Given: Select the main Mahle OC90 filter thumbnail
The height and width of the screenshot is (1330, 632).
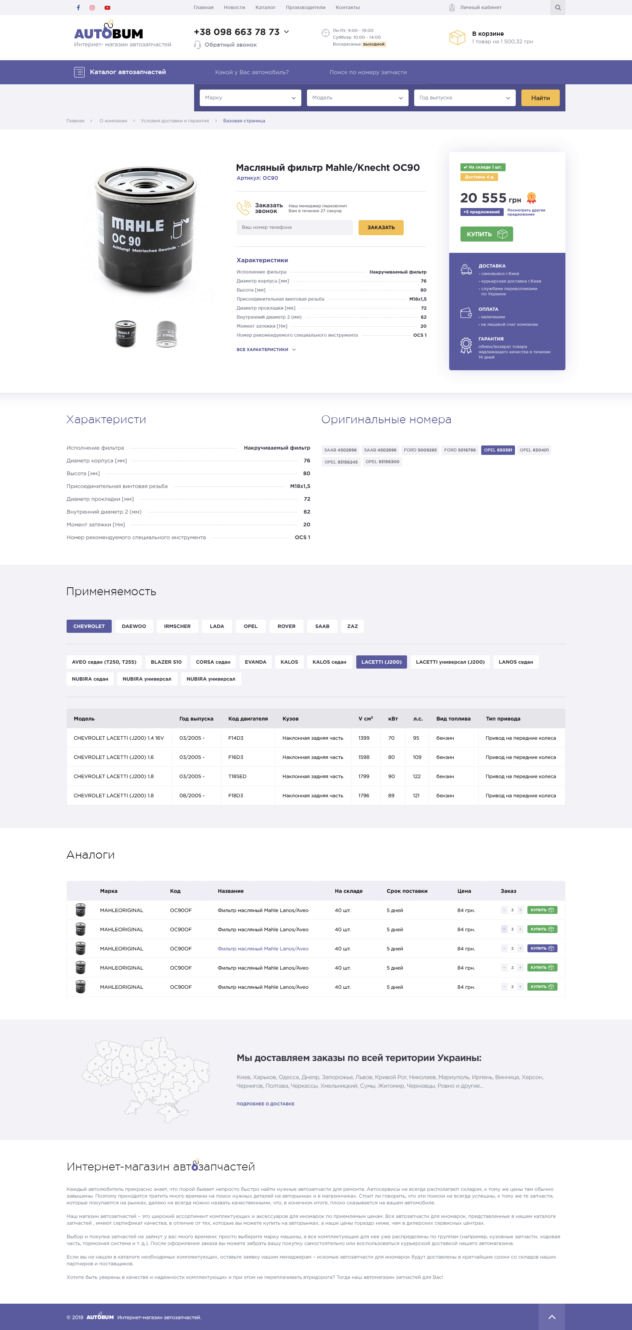Looking at the screenshot, I should 126,334.
